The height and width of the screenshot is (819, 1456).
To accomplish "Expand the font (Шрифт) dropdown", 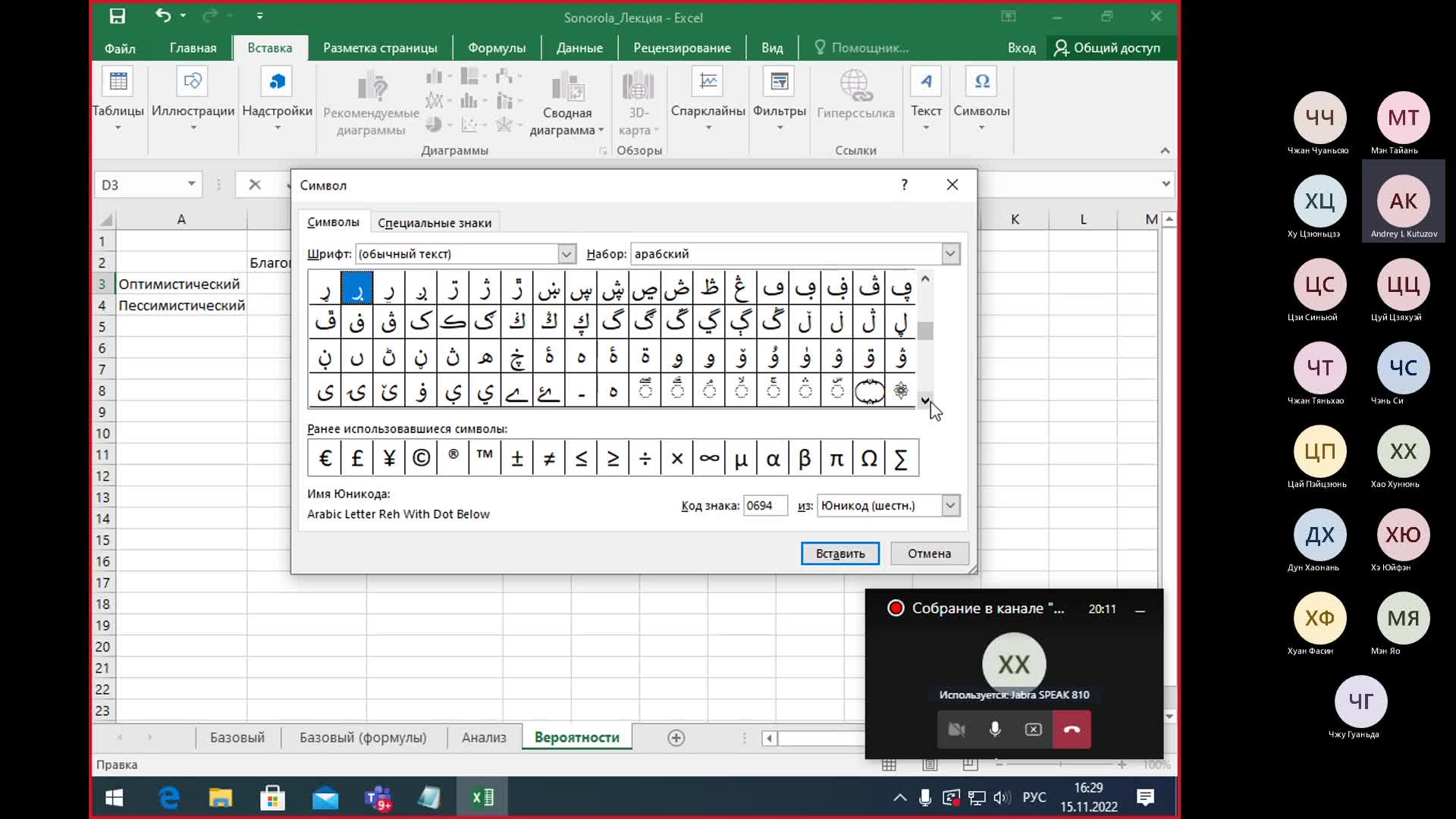I will [566, 254].
